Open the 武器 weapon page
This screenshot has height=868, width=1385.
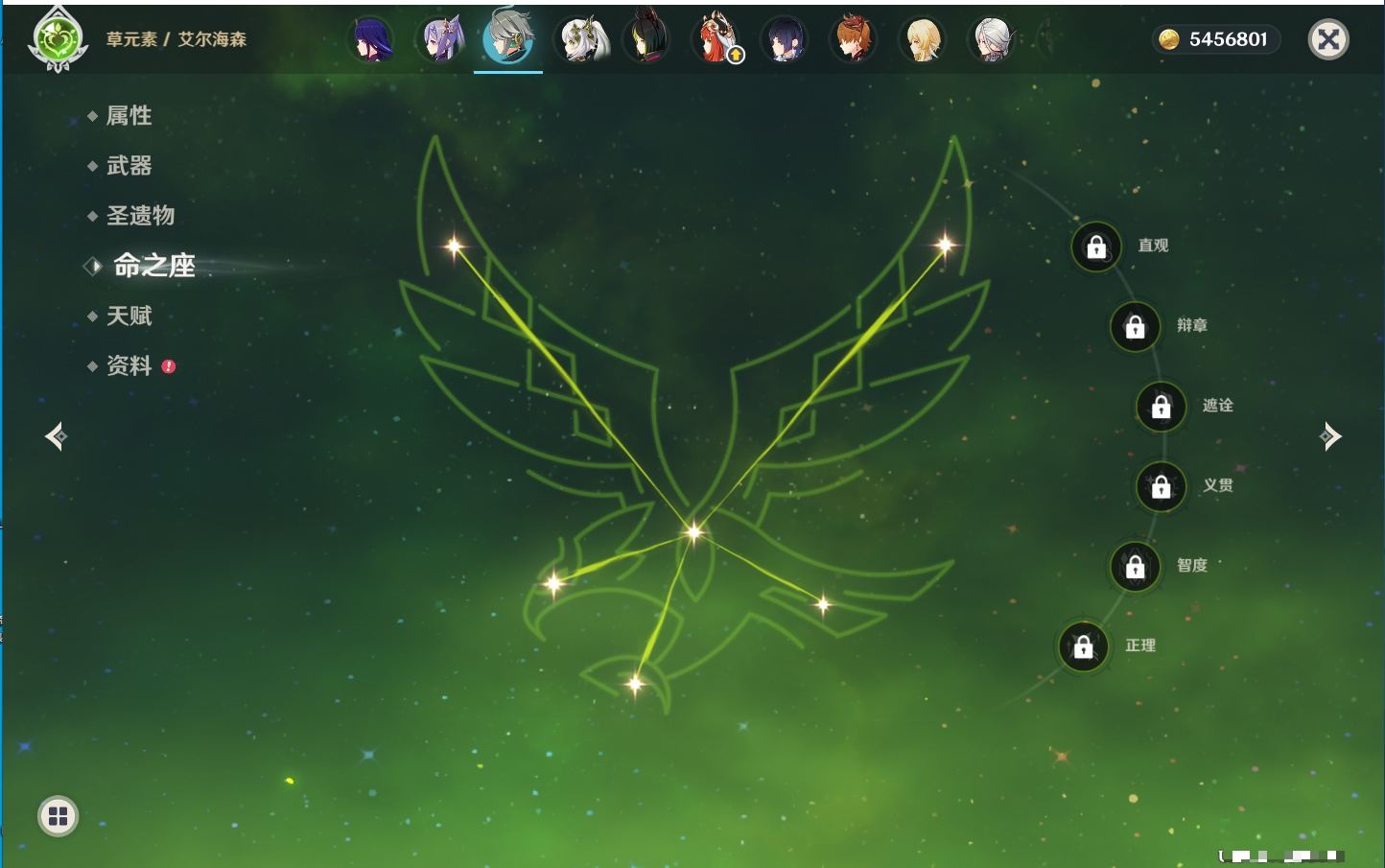coord(129,166)
